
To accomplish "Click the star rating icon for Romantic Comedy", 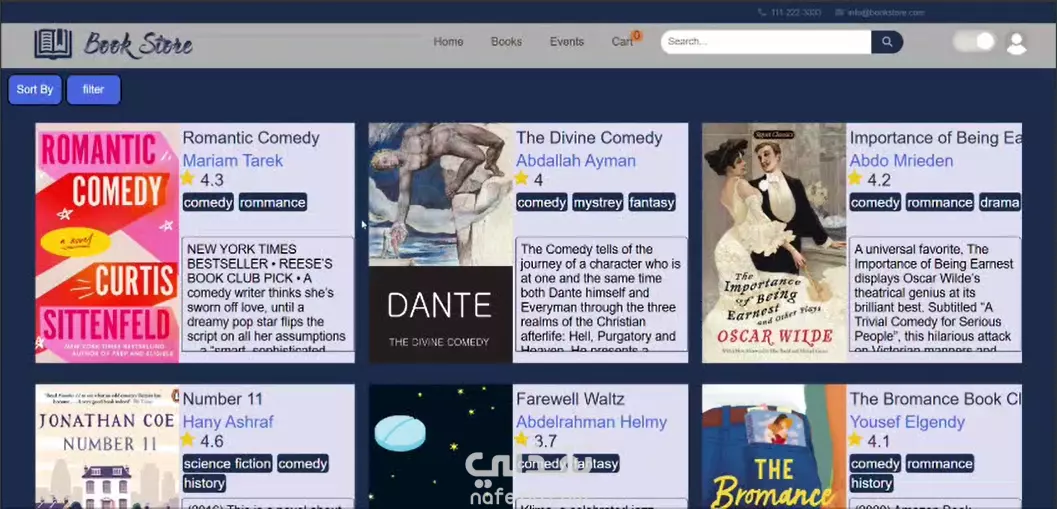I will click(x=187, y=178).
